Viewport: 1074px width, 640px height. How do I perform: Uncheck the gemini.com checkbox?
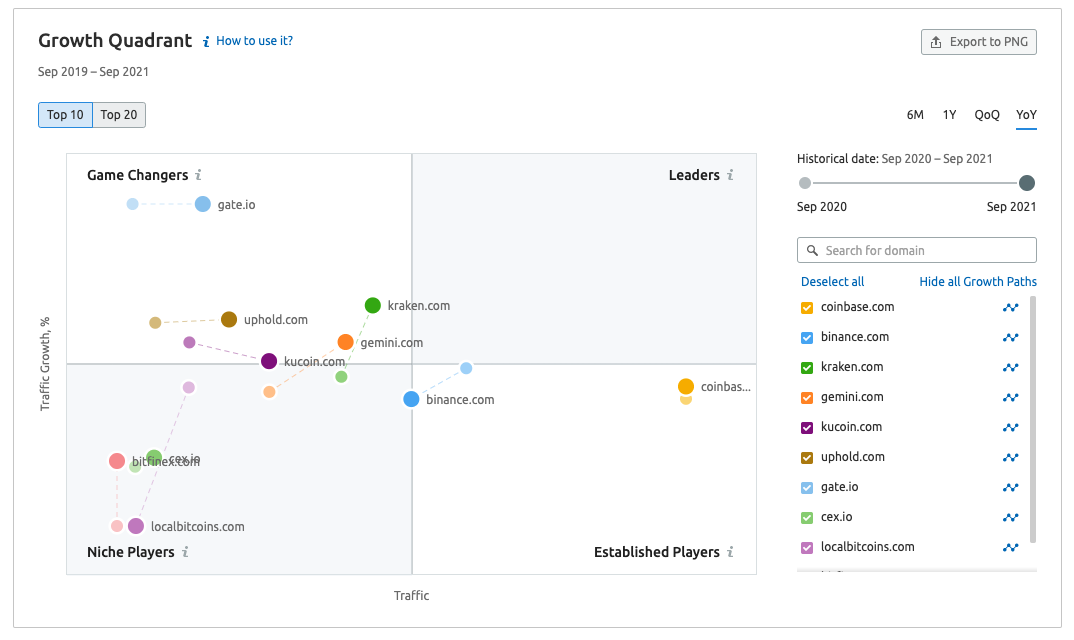[807, 398]
